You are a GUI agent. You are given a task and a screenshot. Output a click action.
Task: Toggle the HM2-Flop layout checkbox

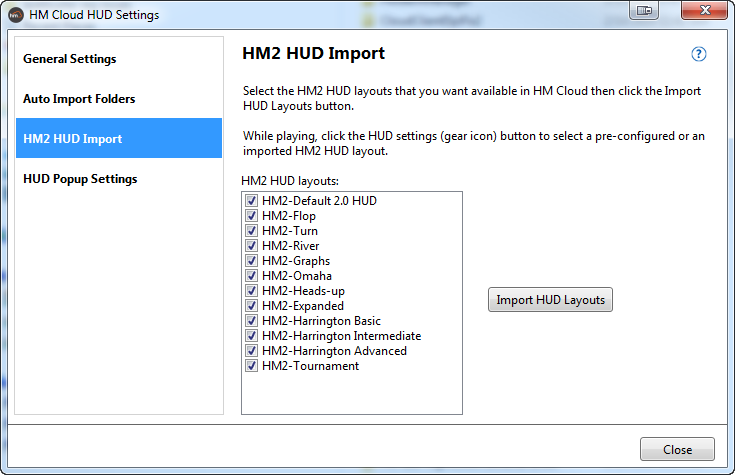click(x=251, y=216)
